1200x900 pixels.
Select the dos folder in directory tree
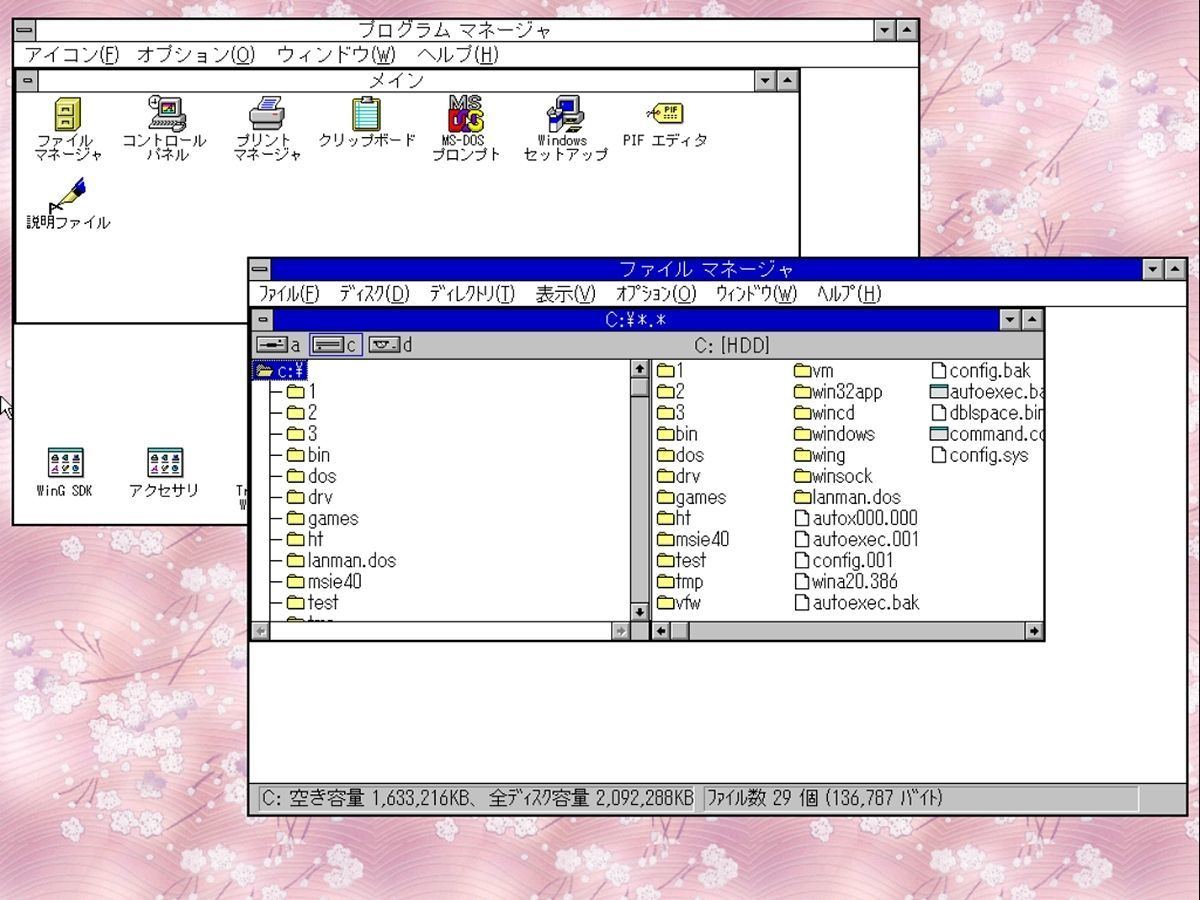[x=311, y=476]
